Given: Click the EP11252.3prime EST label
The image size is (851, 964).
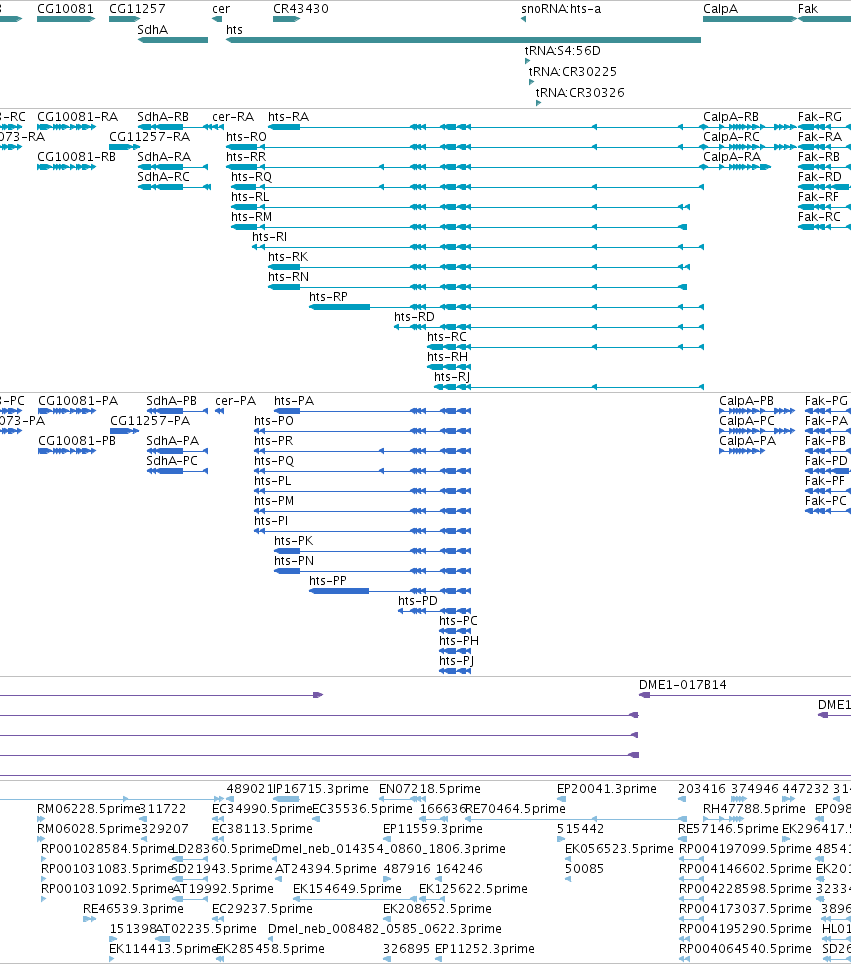Looking at the screenshot, I should point(485,949).
